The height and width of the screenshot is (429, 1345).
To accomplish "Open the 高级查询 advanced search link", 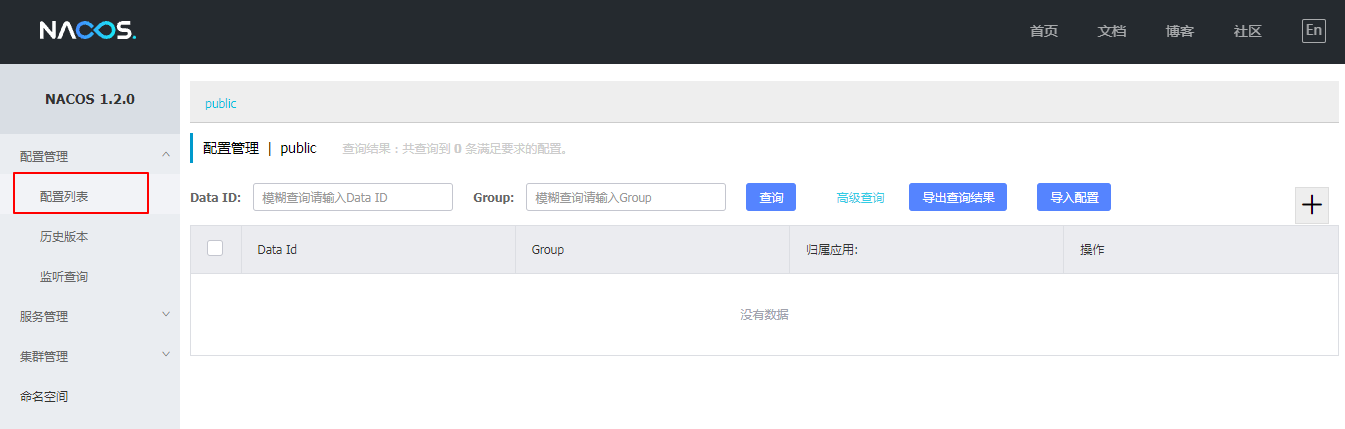I will (860, 198).
